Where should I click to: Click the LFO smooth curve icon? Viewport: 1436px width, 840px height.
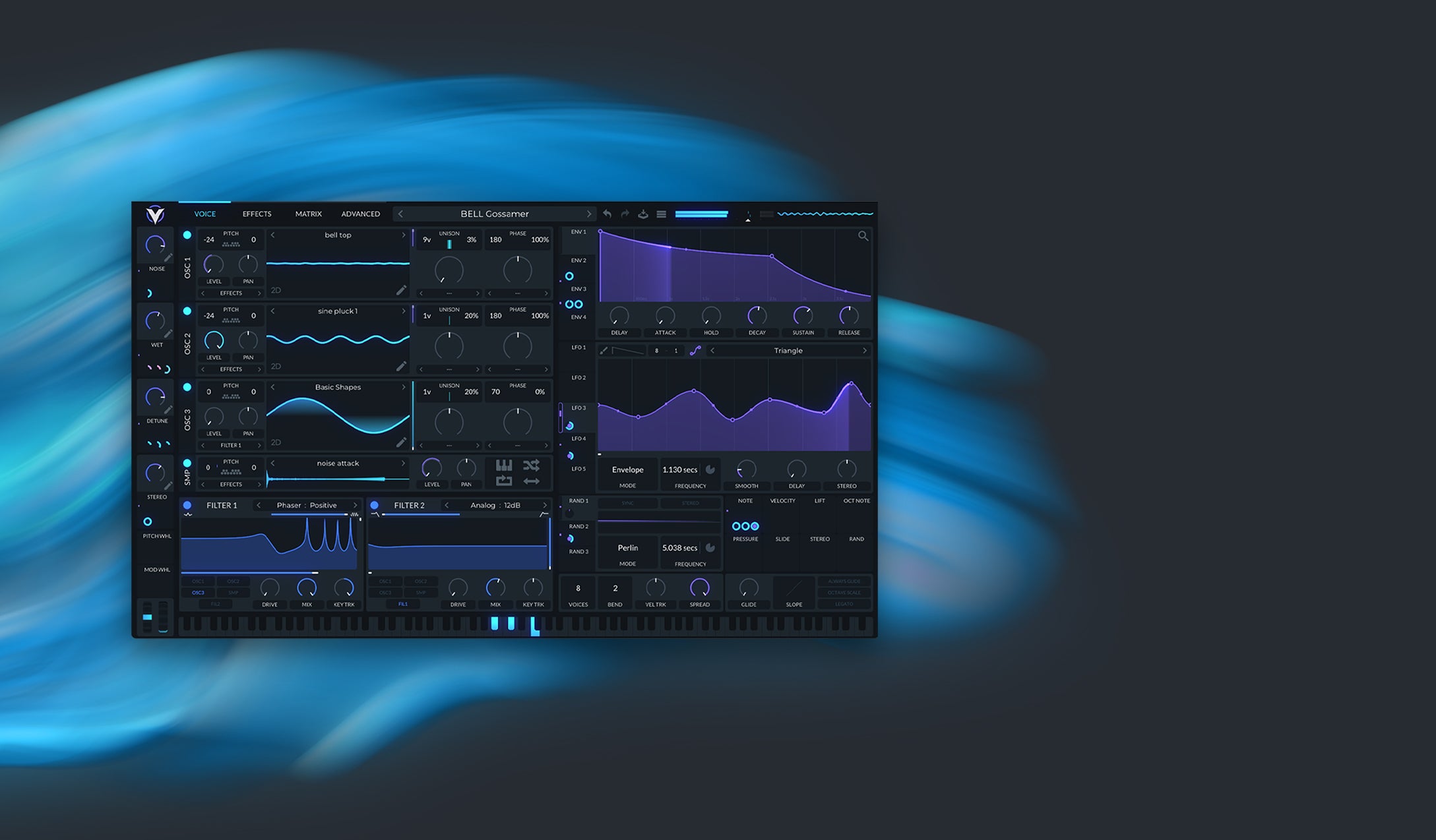695,351
